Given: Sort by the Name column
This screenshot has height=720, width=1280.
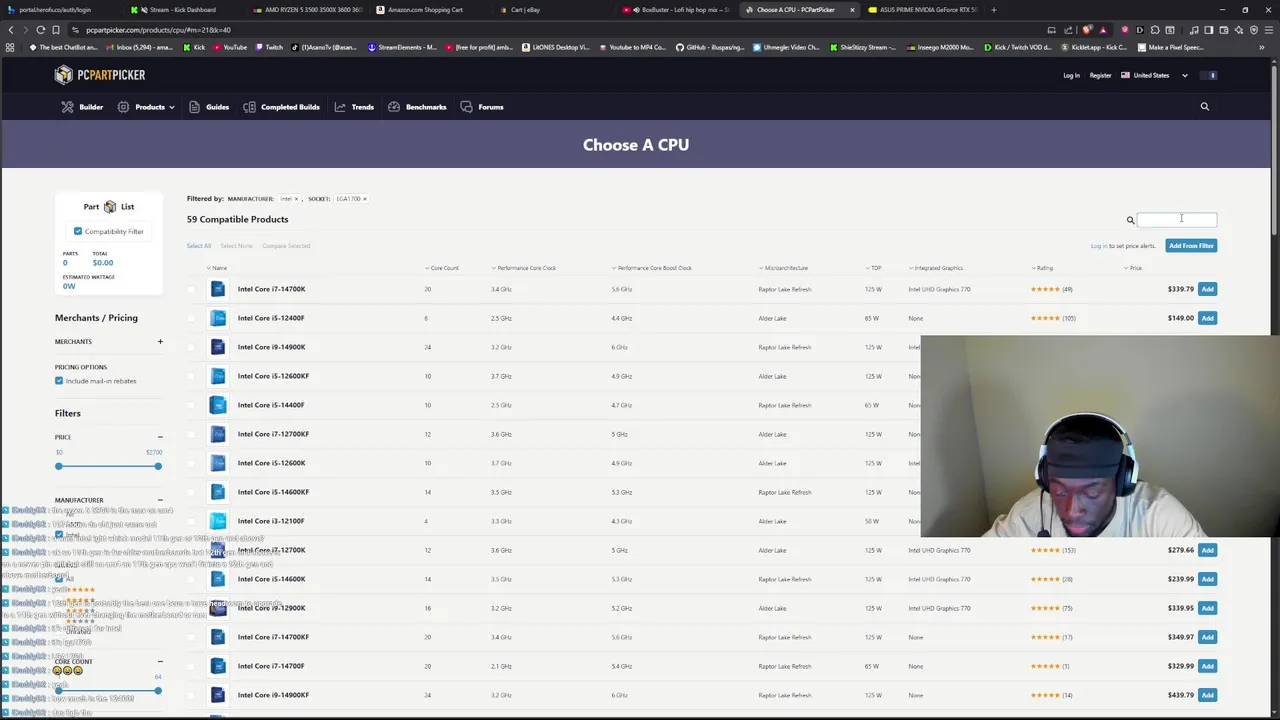Looking at the screenshot, I should 217,268.
